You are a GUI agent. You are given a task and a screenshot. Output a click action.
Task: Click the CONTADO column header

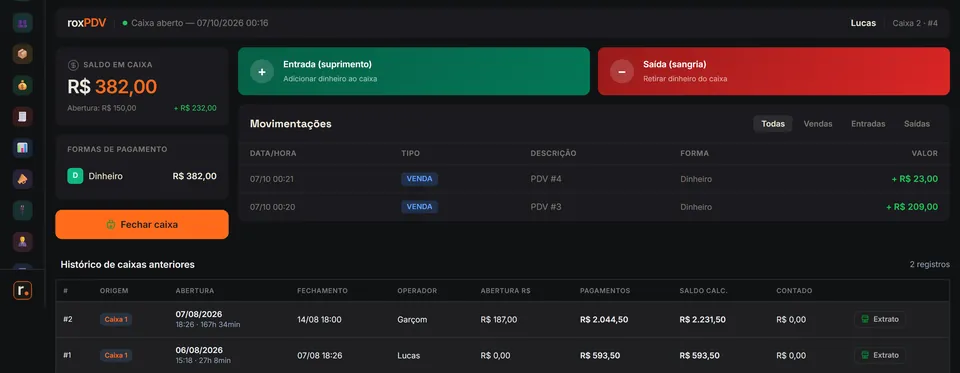coord(794,290)
